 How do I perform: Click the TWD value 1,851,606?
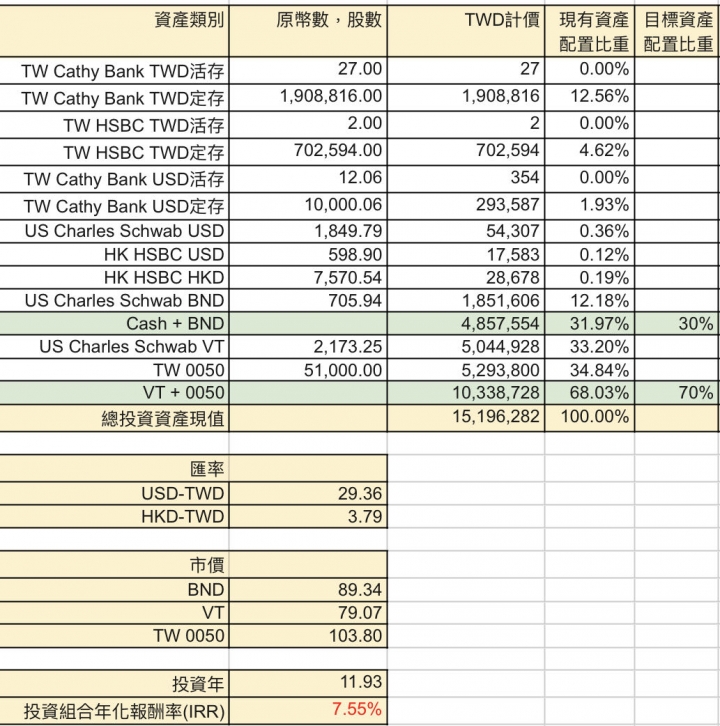(x=466, y=300)
